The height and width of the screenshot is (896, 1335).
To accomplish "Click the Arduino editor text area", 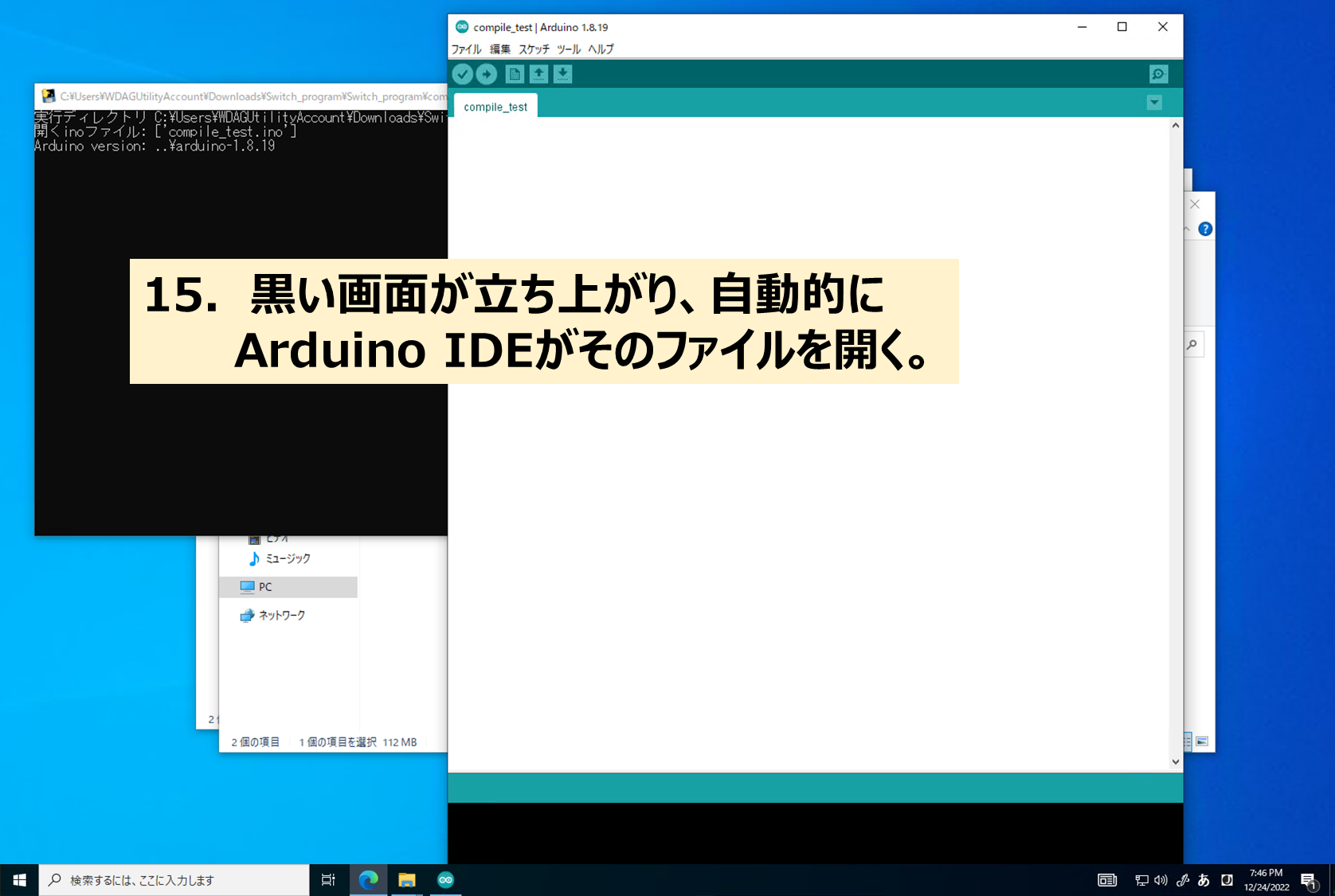I will tap(808, 444).
